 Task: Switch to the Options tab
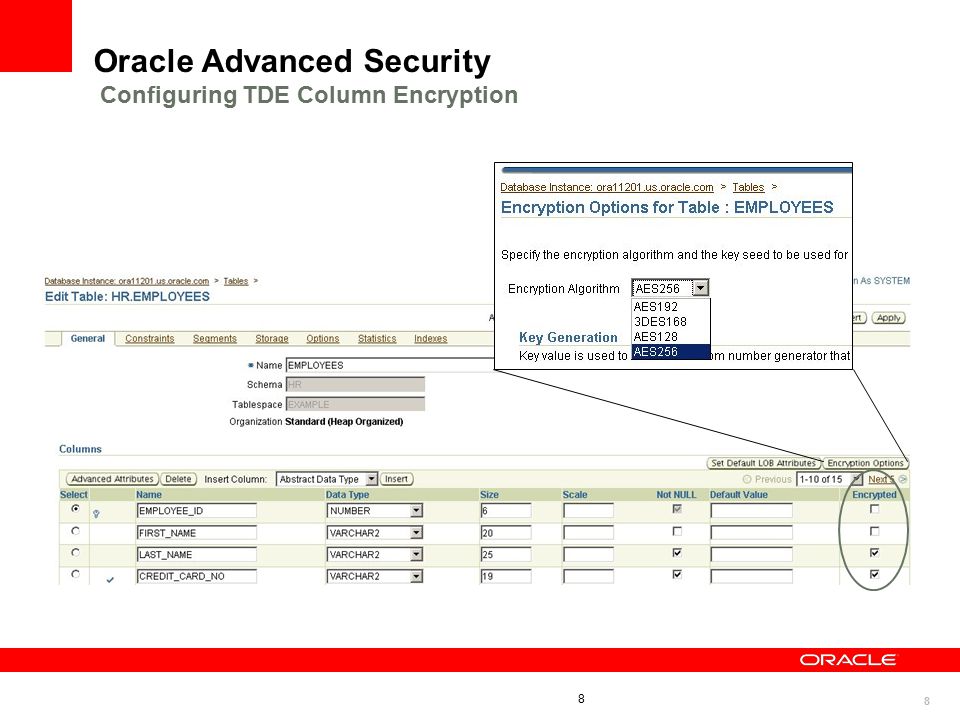(323, 339)
